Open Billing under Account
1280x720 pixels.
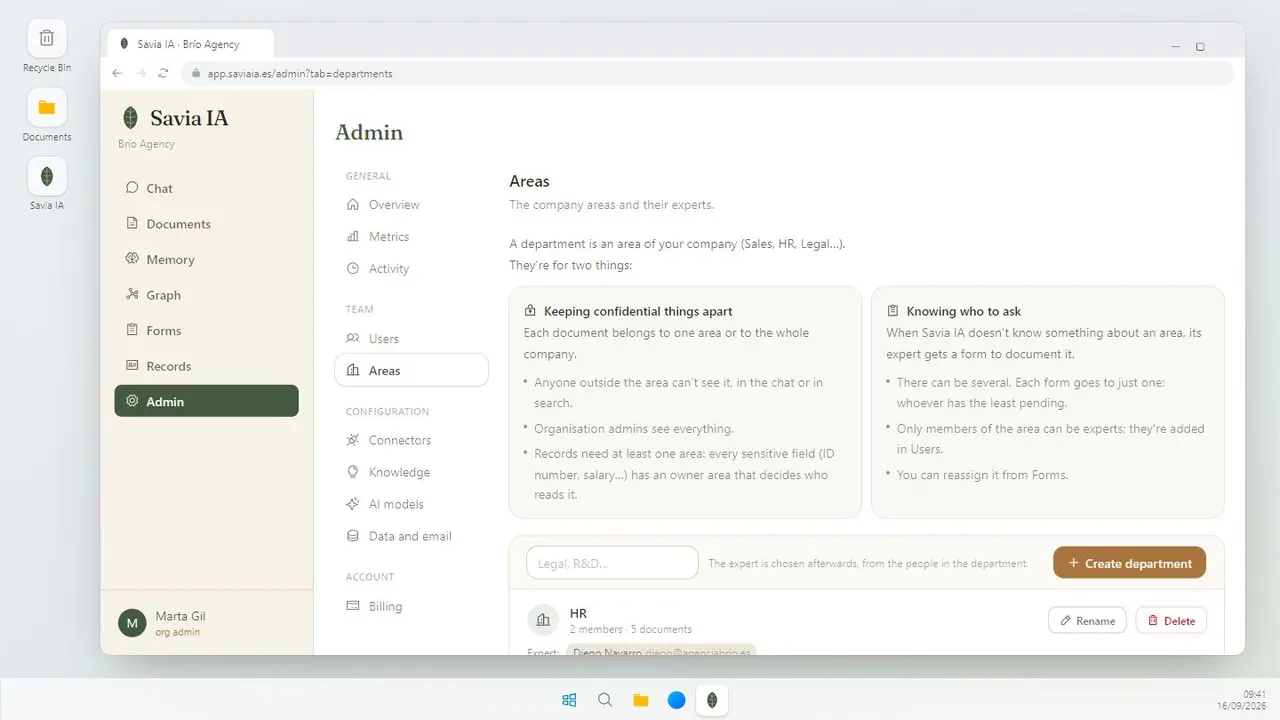click(x=411, y=606)
